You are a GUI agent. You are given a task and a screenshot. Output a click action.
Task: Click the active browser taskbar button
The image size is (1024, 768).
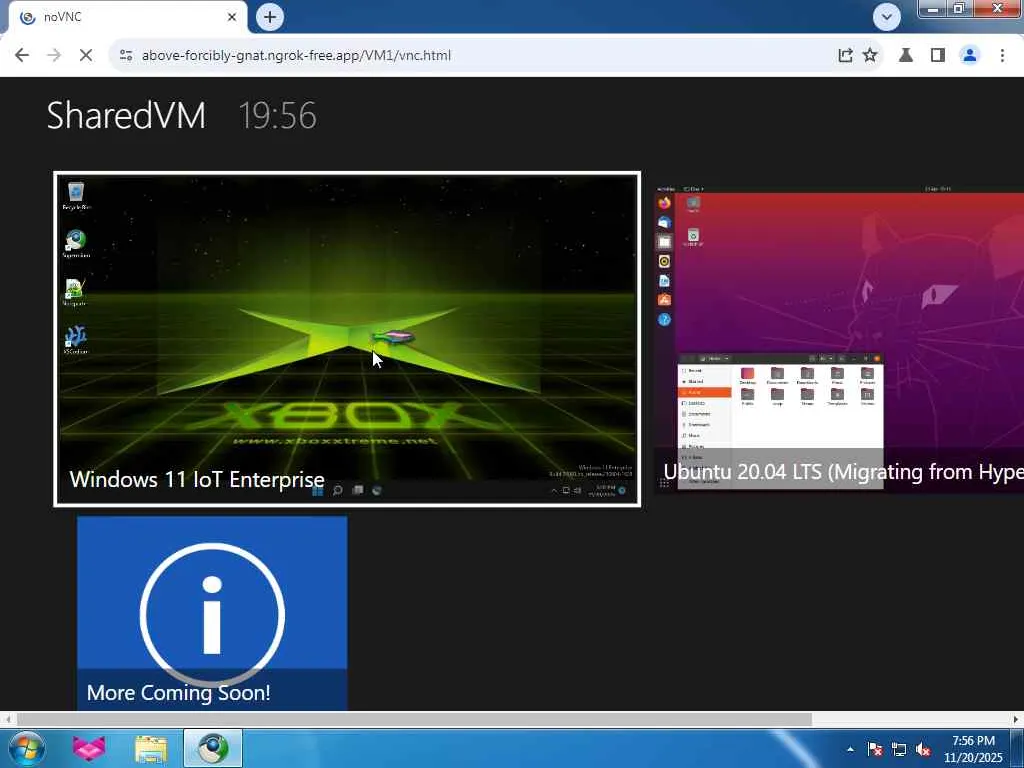point(213,748)
